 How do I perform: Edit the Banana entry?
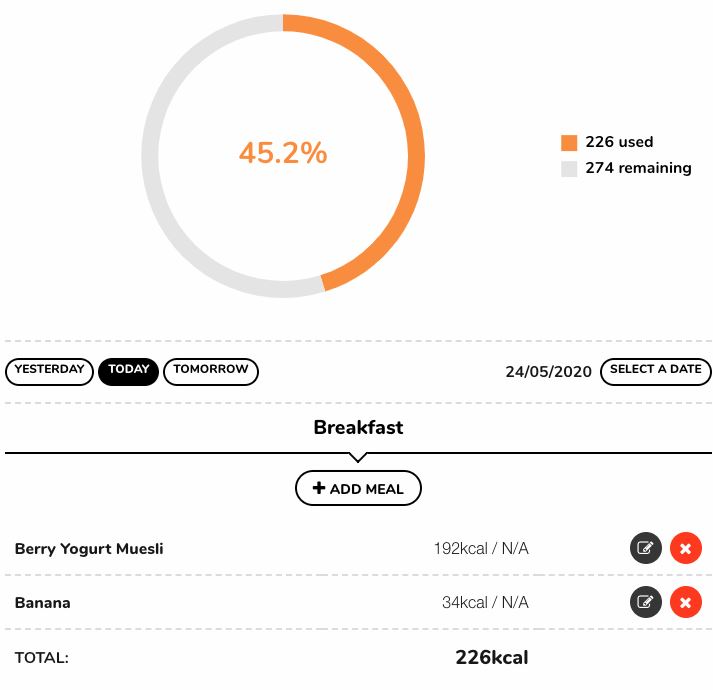(646, 602)
